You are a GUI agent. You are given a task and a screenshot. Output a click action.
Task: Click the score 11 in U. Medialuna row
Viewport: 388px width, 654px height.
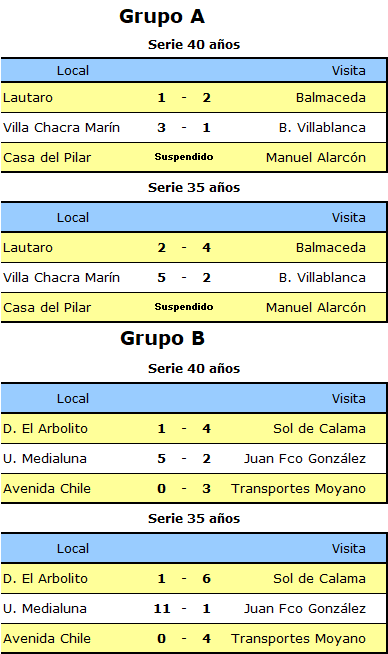click(x=162, y=609)
